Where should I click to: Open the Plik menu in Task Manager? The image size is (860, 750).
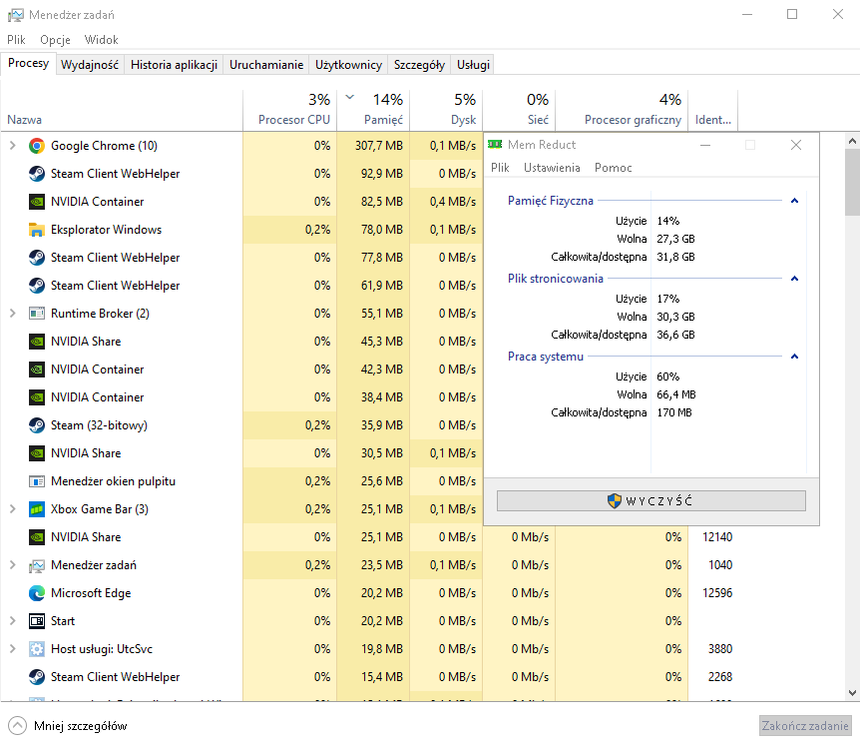click(x=16, y=40)
